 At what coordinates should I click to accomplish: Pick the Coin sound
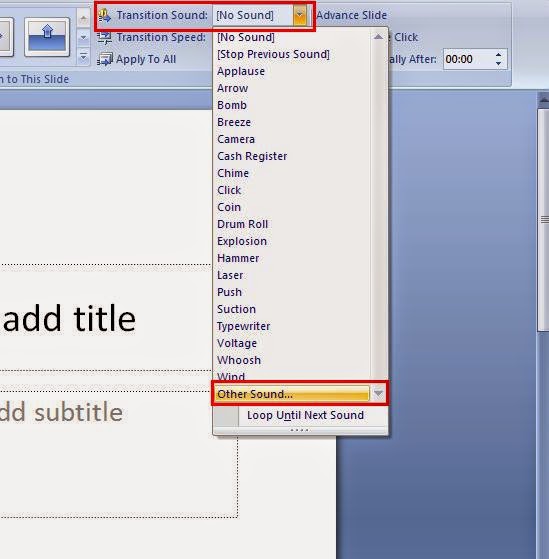click(x=229, y=207)
